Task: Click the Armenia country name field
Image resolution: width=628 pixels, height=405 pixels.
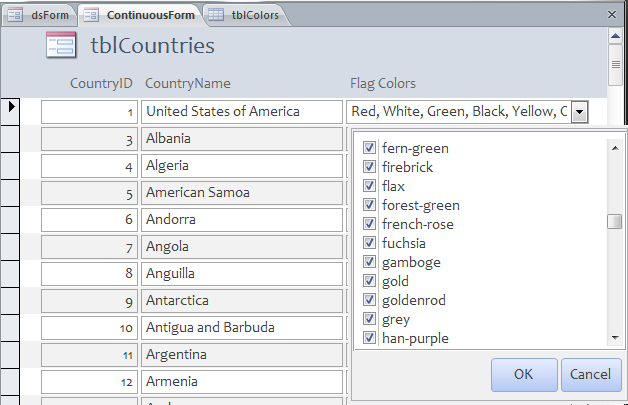Action: click(x=242, y=382)
